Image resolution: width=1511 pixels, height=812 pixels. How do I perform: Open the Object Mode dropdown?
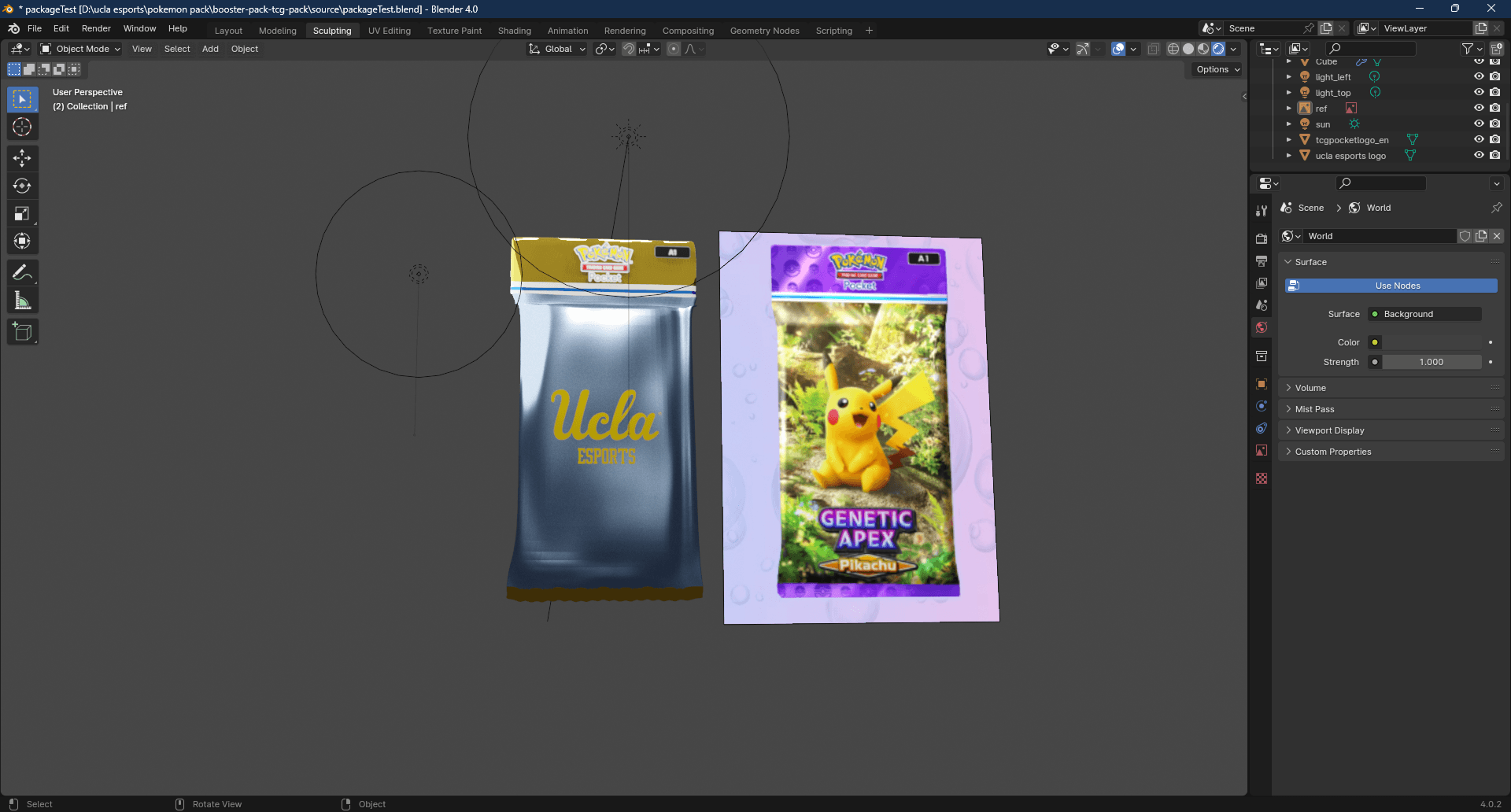coord(80,49)
